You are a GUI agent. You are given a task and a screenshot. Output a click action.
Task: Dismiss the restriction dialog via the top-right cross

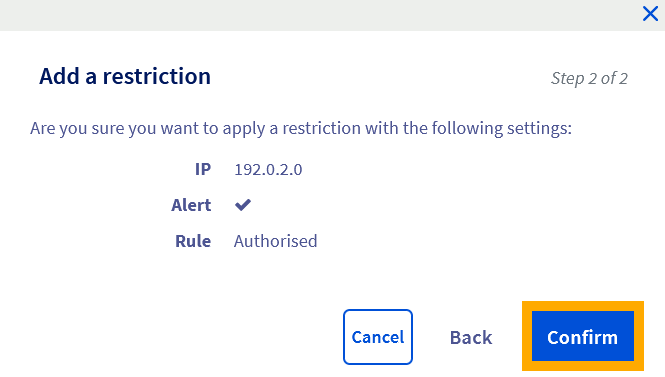tap(650, 14)
